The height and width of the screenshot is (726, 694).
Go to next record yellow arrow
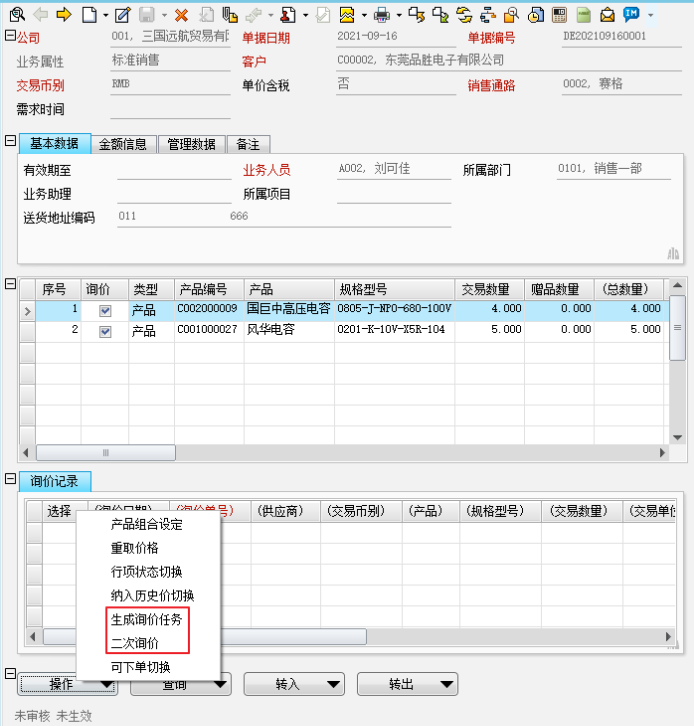click(x=64, y=15)
